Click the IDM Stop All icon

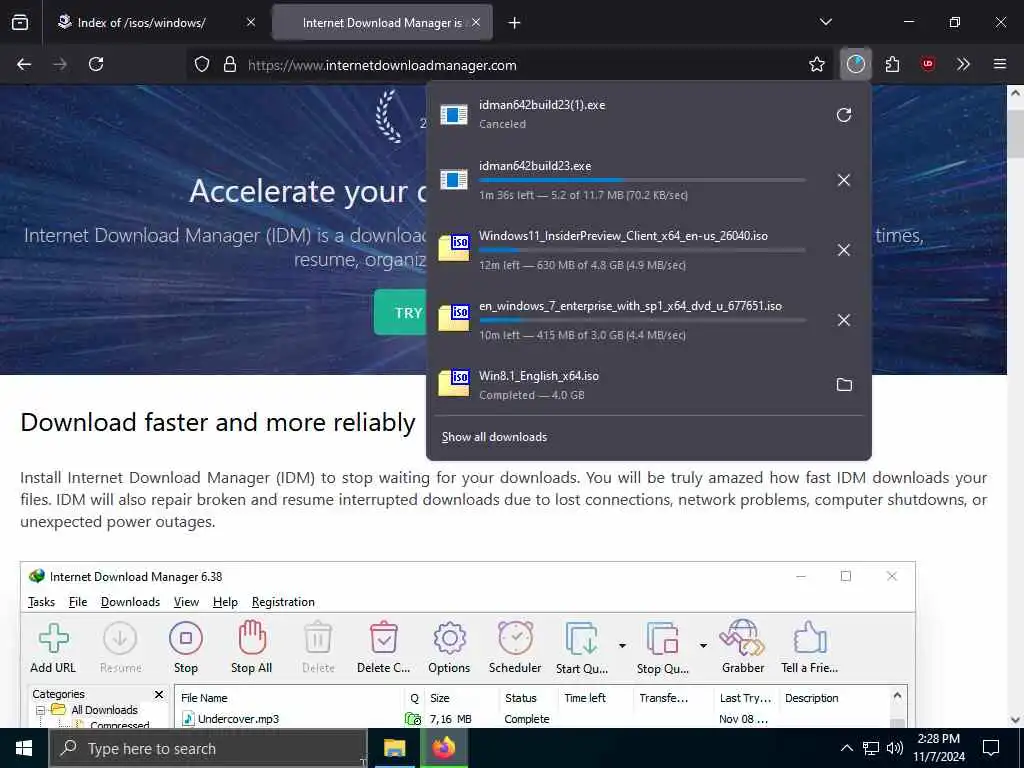(x=251, y=647)
